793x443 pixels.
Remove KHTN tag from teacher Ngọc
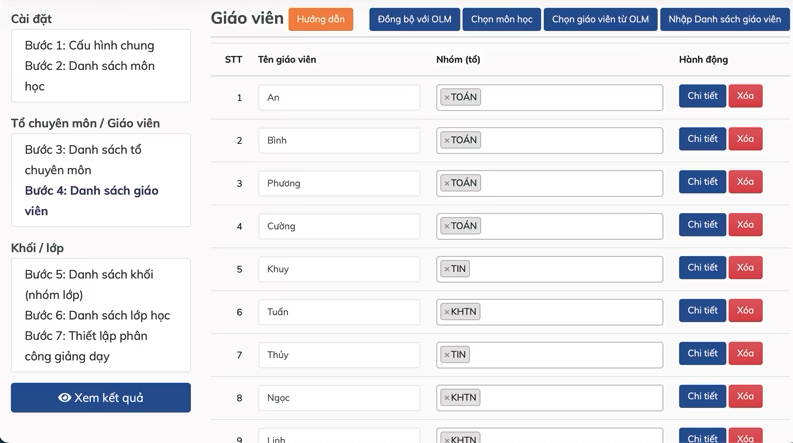click(x=447, y=398)
